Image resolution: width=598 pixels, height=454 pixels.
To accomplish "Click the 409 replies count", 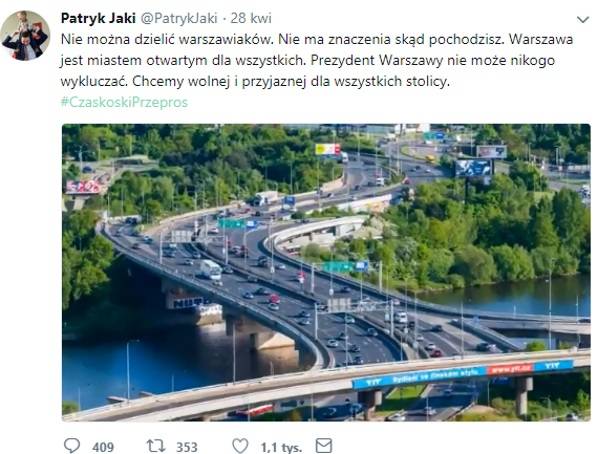I will pyautogui.click(x=103, y=447).
